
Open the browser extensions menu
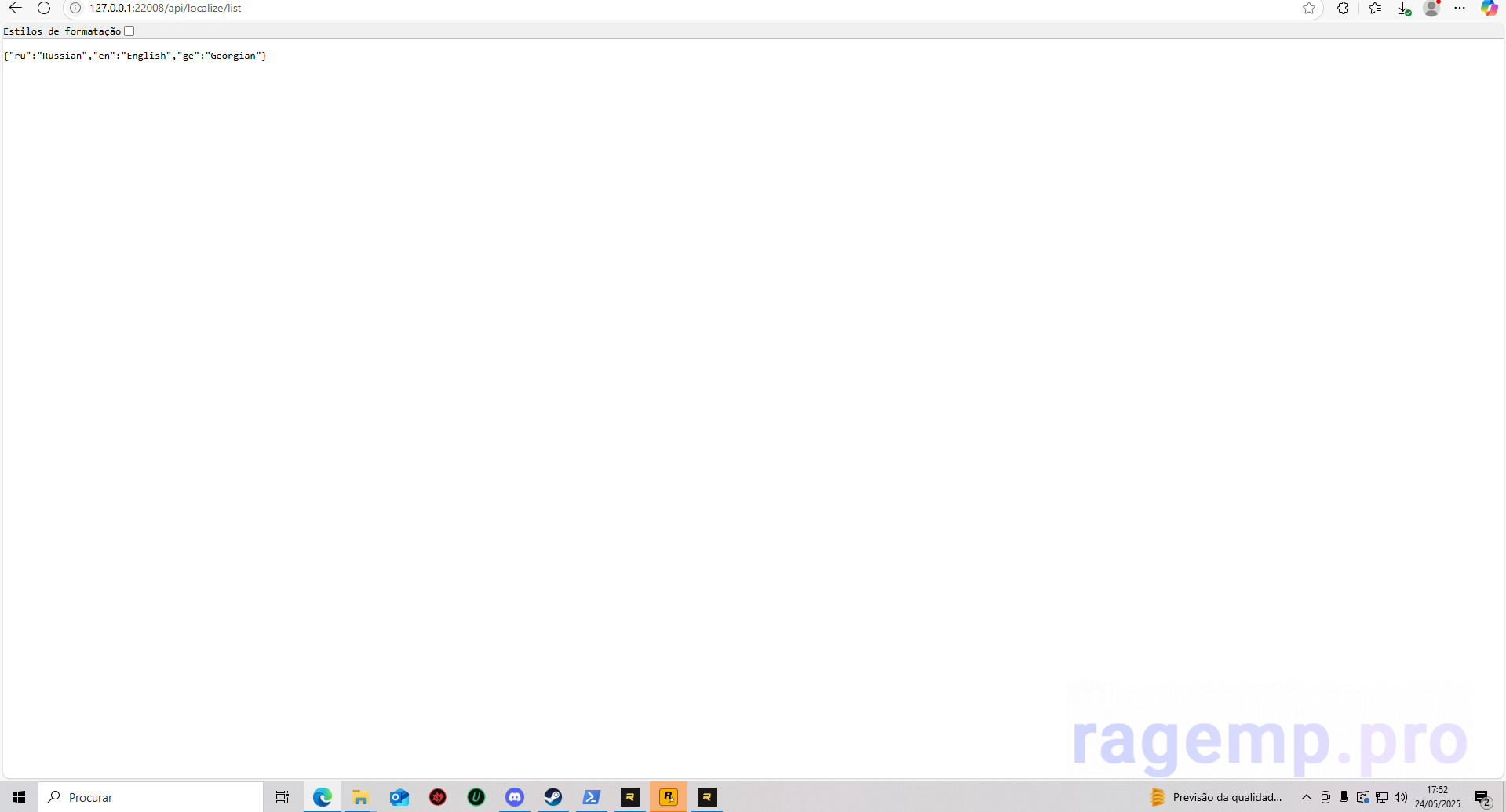1344,8
